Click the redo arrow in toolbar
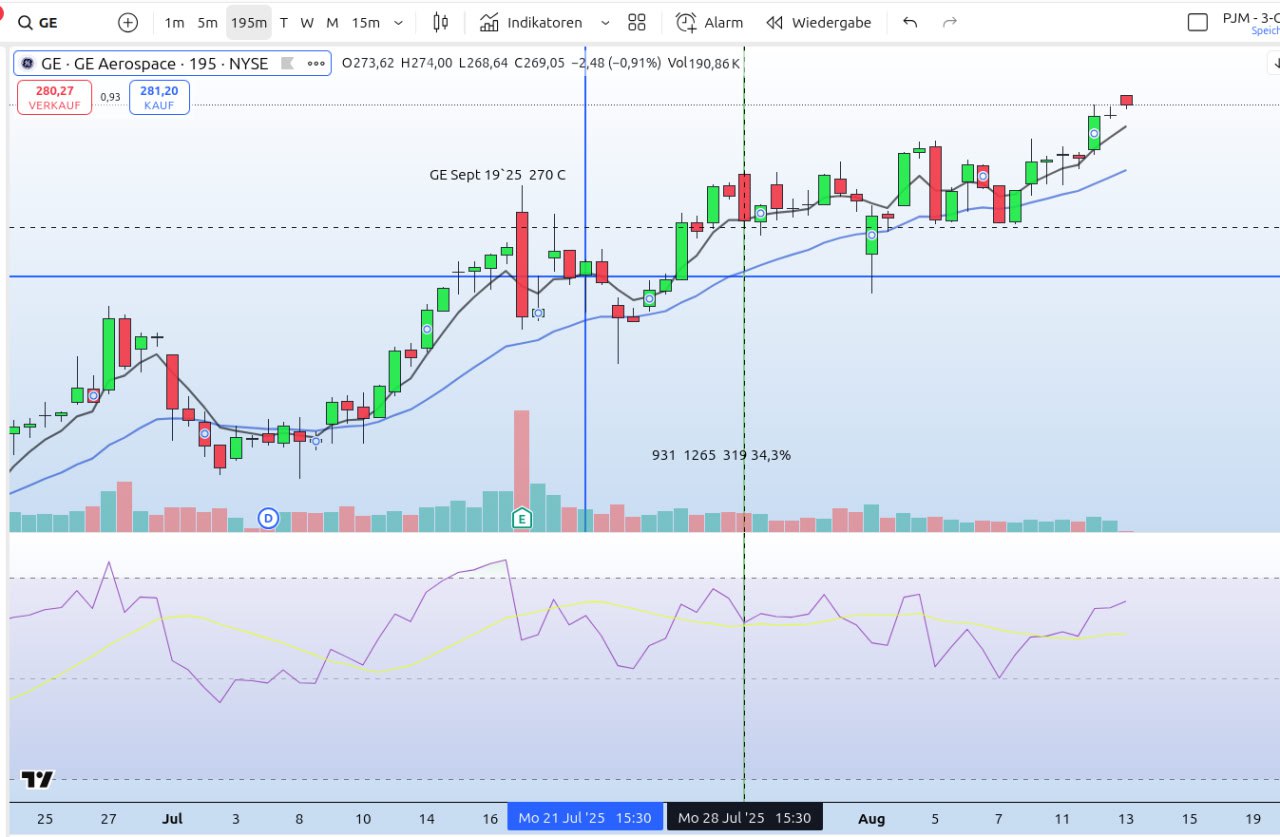The image size is (1280, 837). point(950,22)
